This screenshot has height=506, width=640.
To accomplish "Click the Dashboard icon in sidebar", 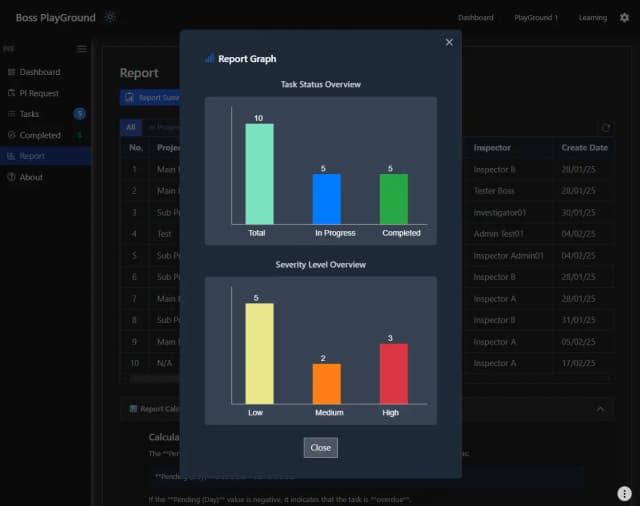I will 11,72.
